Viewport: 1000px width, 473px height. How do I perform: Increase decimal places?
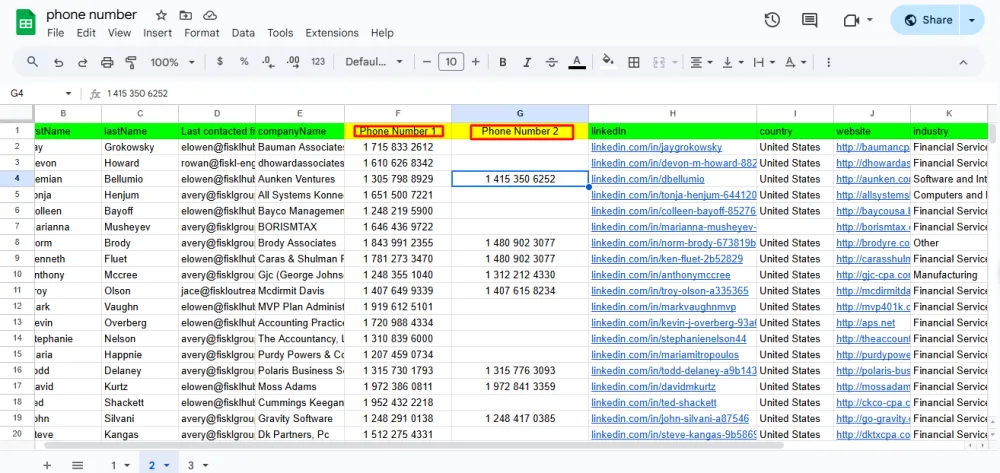click(293, 62)
